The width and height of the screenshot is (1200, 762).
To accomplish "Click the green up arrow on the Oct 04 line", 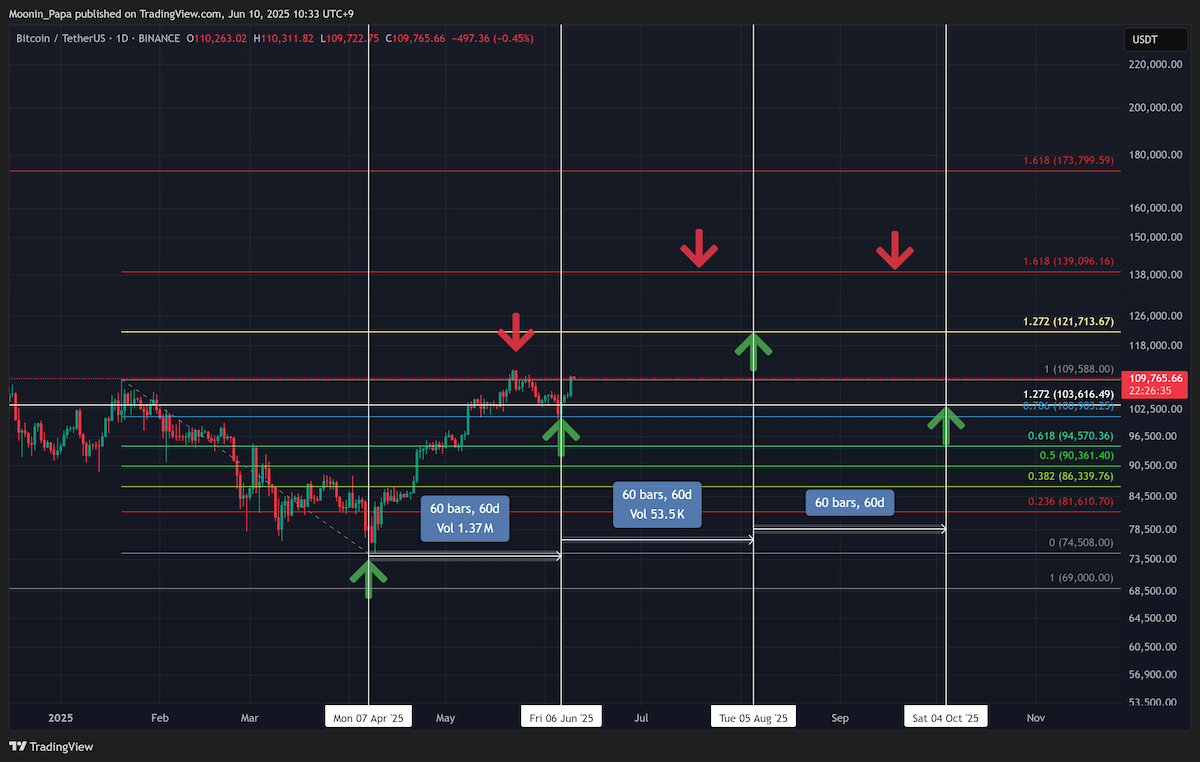I will 946,427.
